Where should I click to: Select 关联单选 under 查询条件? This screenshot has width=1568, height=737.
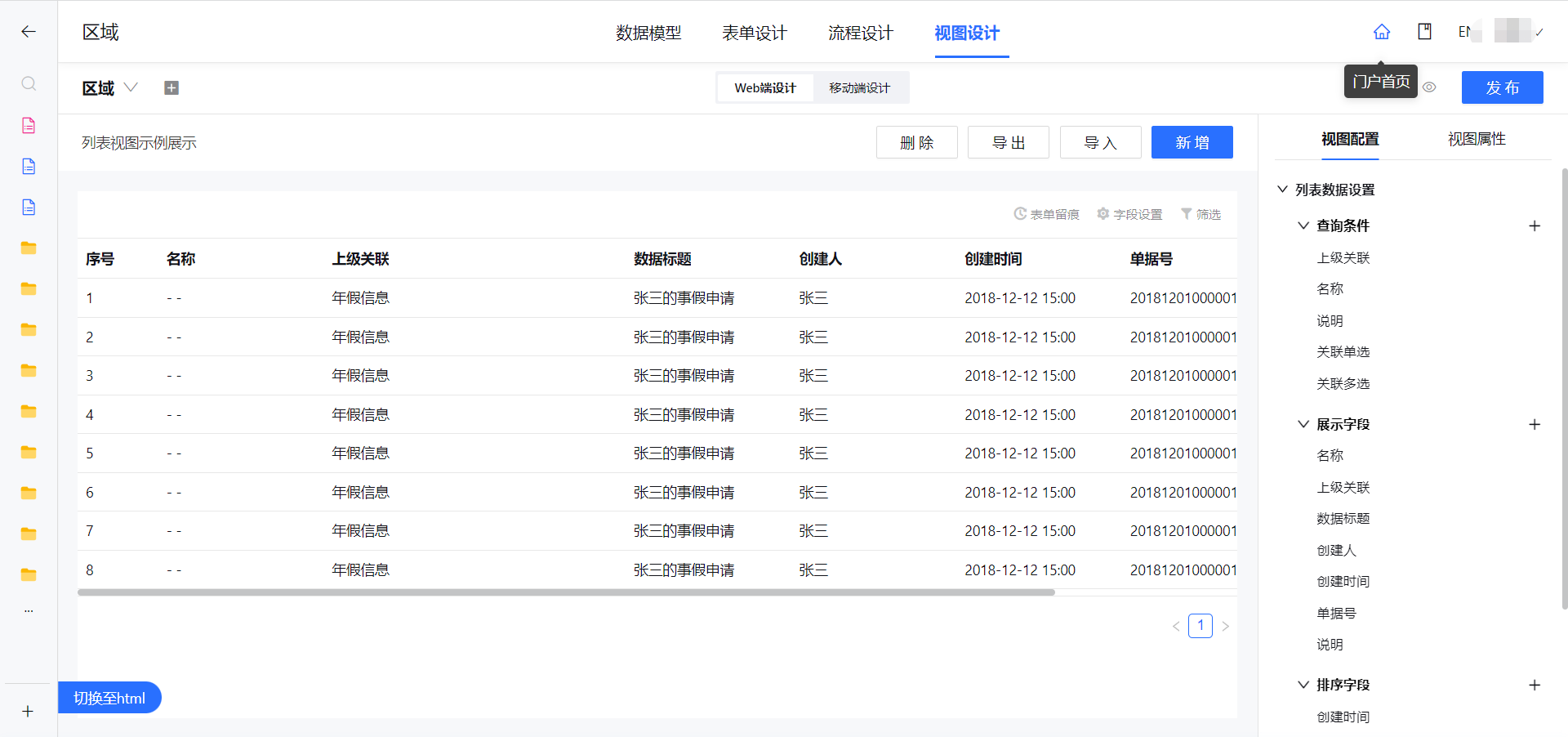point(1343,352)
